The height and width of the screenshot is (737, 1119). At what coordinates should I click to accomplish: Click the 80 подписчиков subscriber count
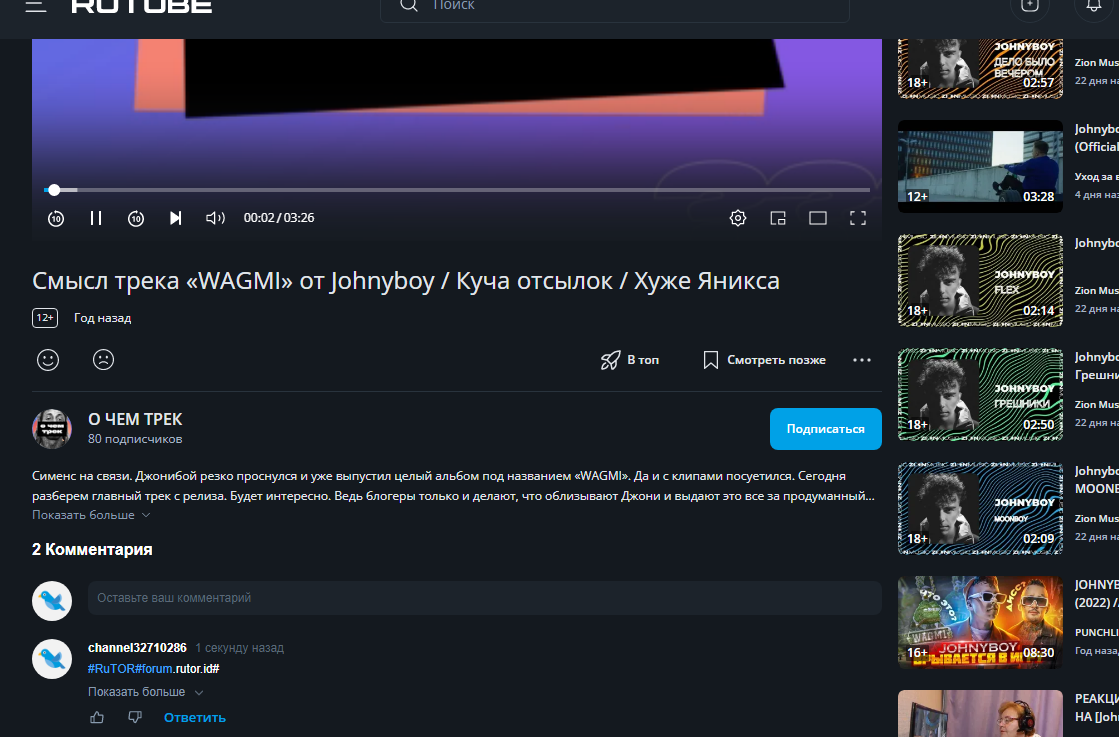pyautogui.click(x=135, y=439)
